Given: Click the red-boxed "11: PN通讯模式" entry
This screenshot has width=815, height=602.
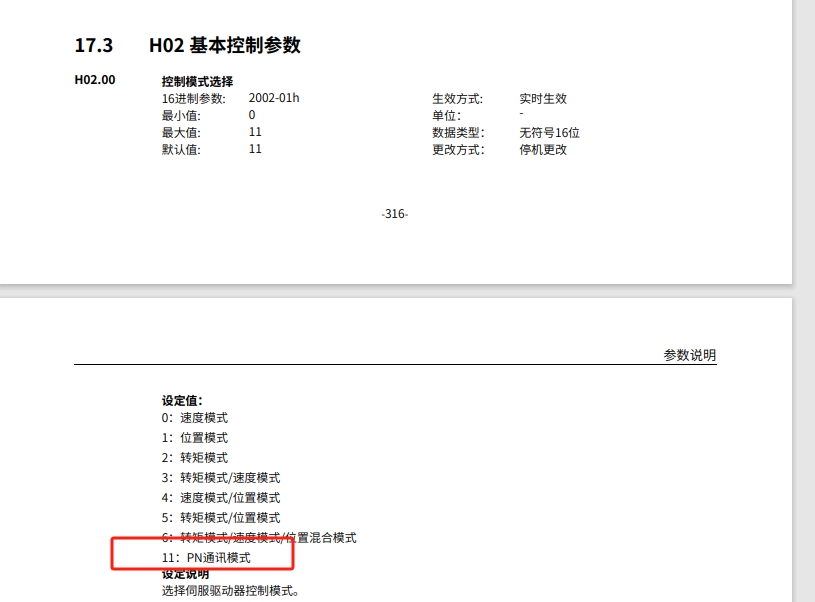Looking at the screenshot, I should point(206,557).
